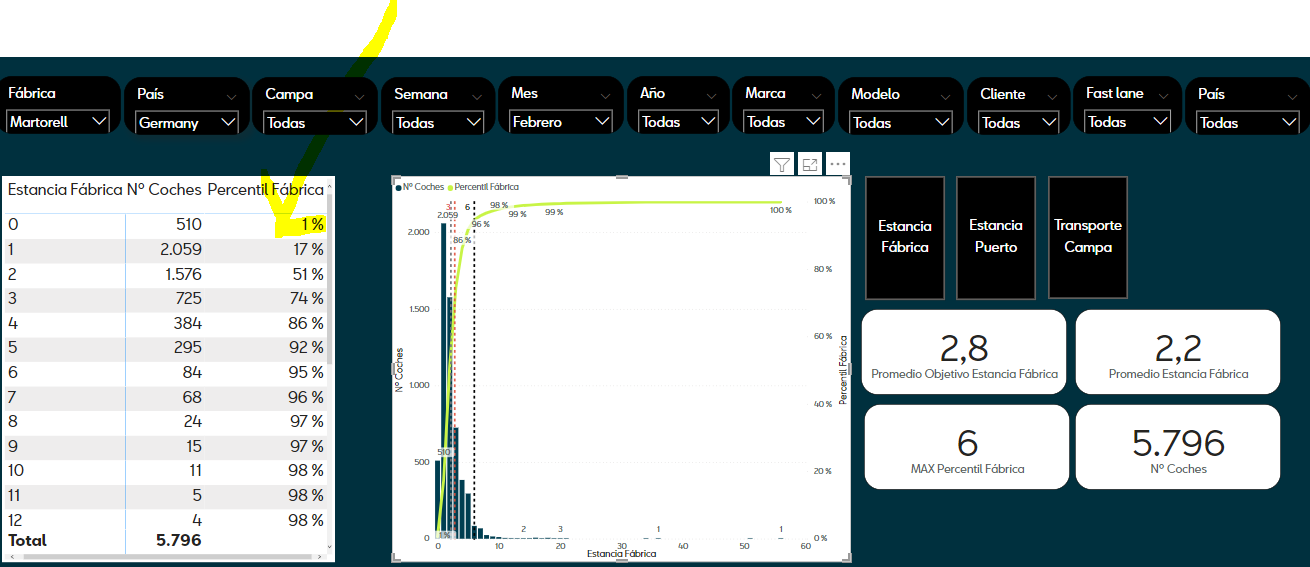Open the Año slicer dropdown

click(x=679, y=122)
